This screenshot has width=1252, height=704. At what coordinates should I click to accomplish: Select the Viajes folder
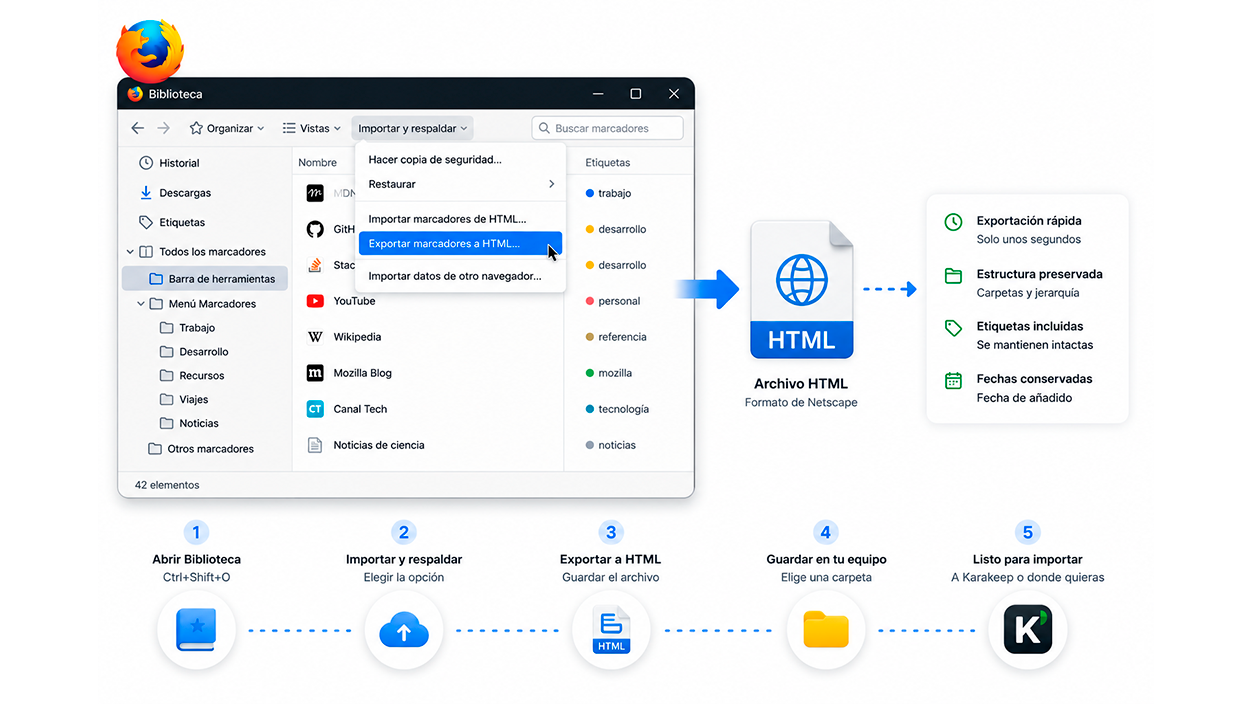184,400
